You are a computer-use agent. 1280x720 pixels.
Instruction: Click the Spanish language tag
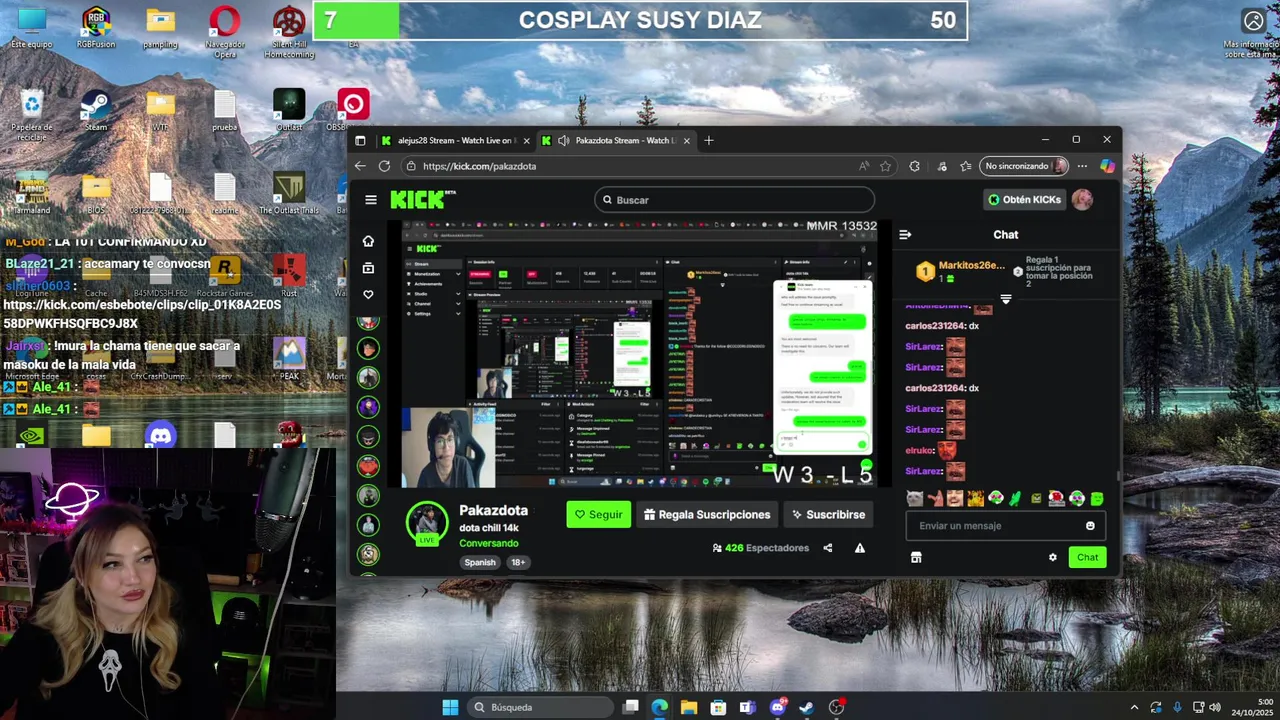480,562
